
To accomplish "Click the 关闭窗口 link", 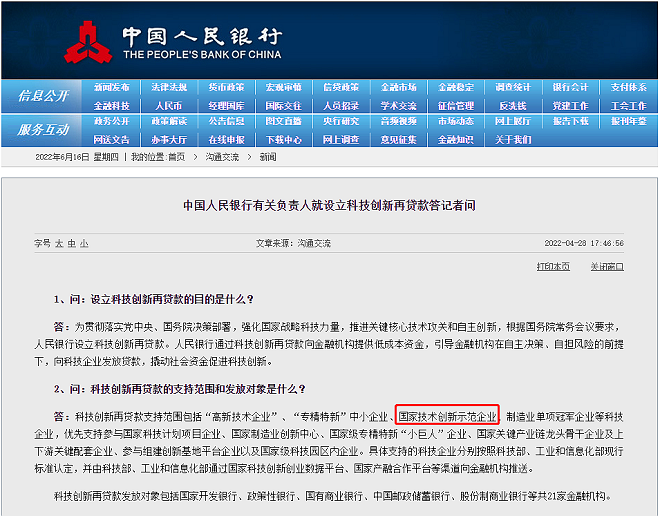I will point(606,266).
